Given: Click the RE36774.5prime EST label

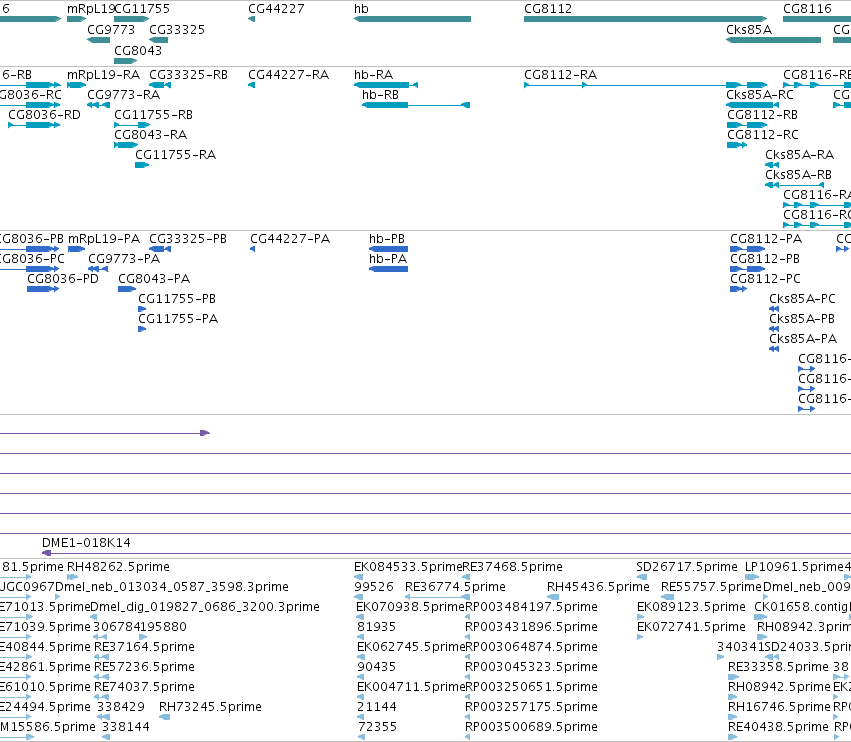Looking at the screenshot, I should point(455,587).
